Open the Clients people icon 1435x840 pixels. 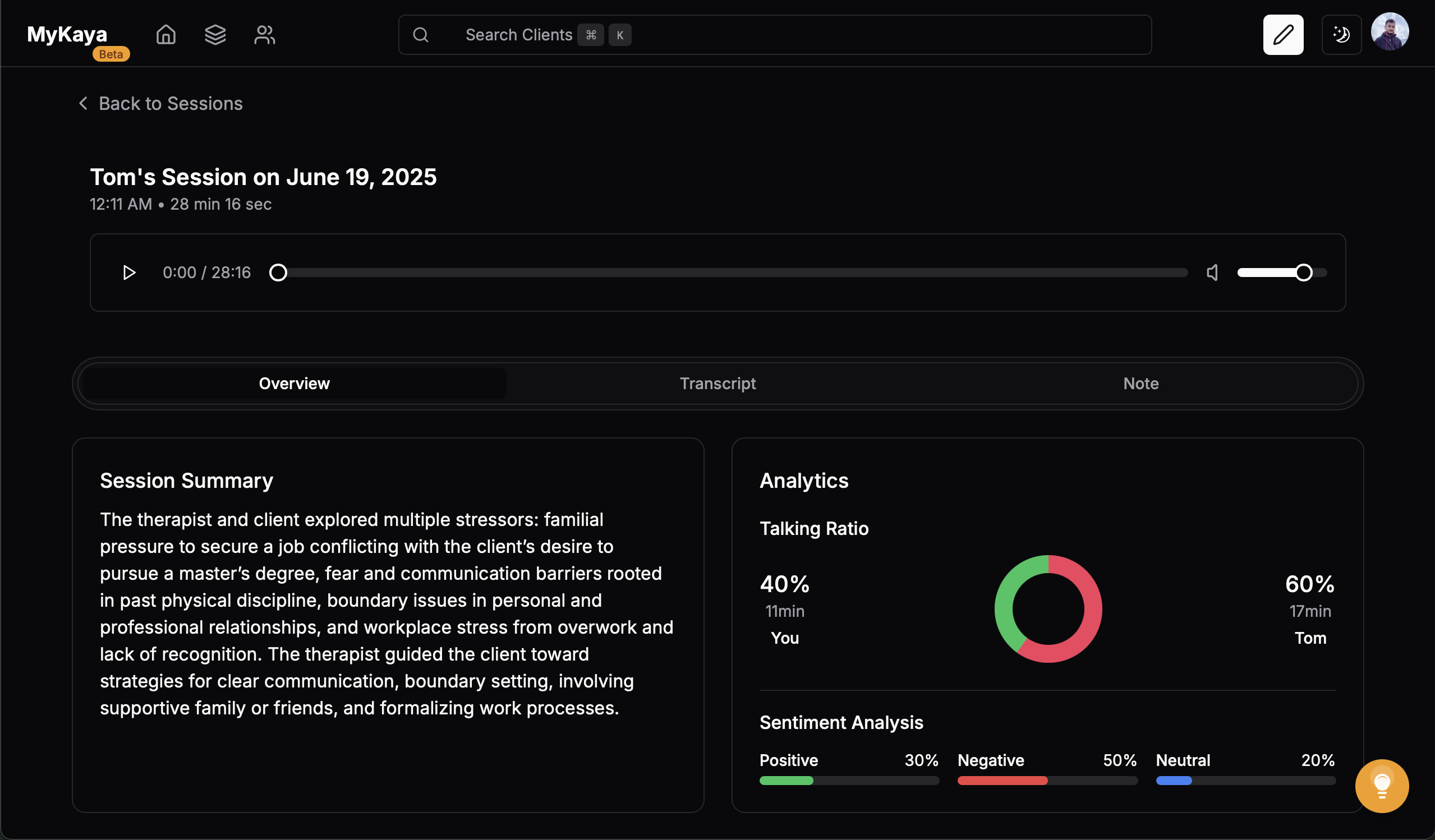265,35
